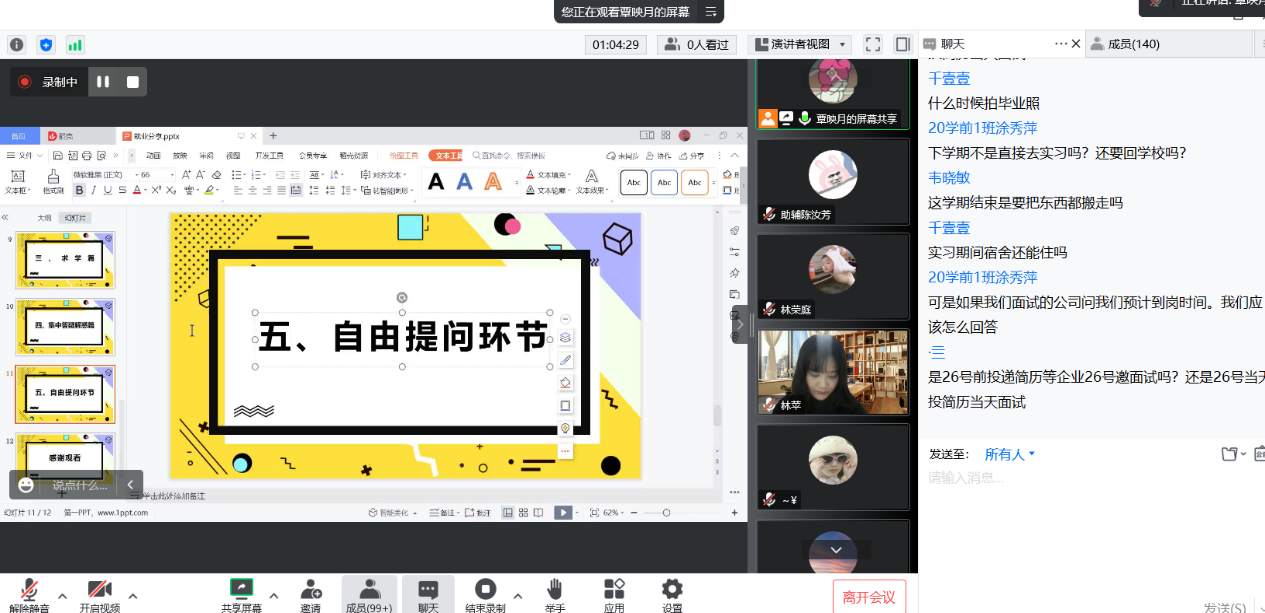Check the green network signal icon
This screenshot has width=1265, height=613.
75,44
